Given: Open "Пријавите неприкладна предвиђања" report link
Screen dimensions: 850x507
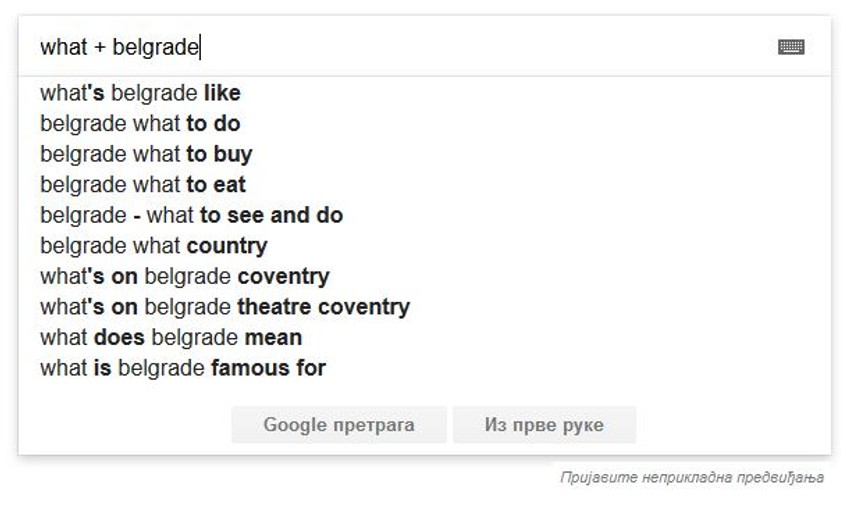Looking at the screenshot, I should (692, 478).
